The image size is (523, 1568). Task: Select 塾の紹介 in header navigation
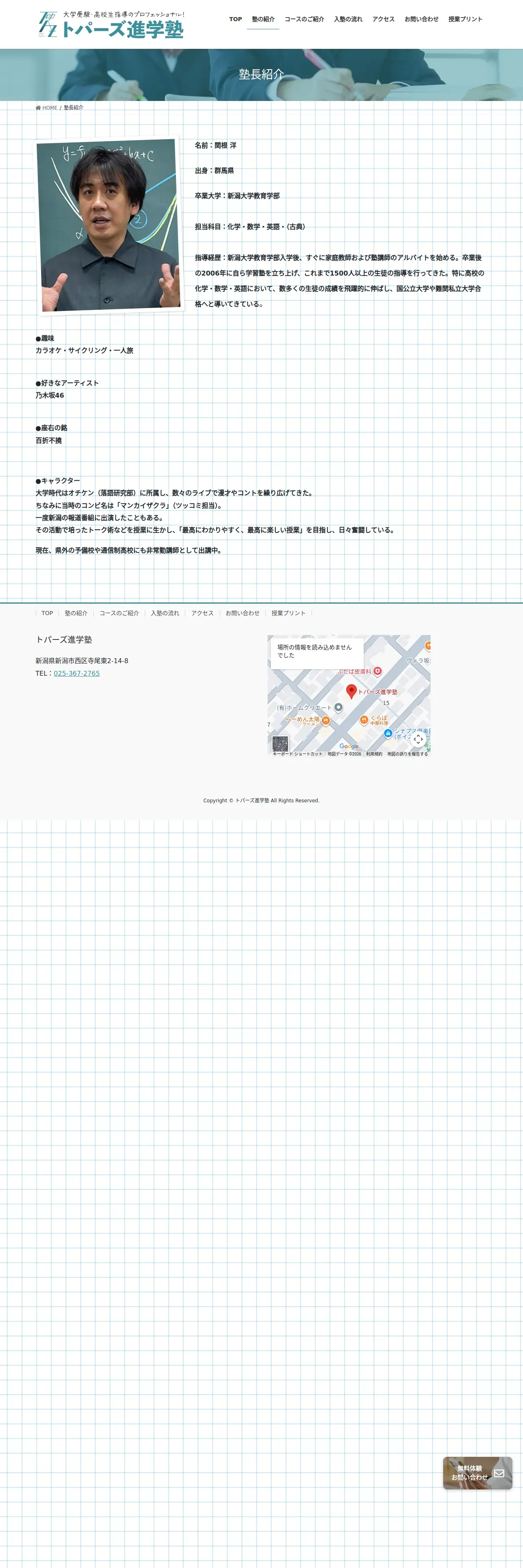pos(263,20)
